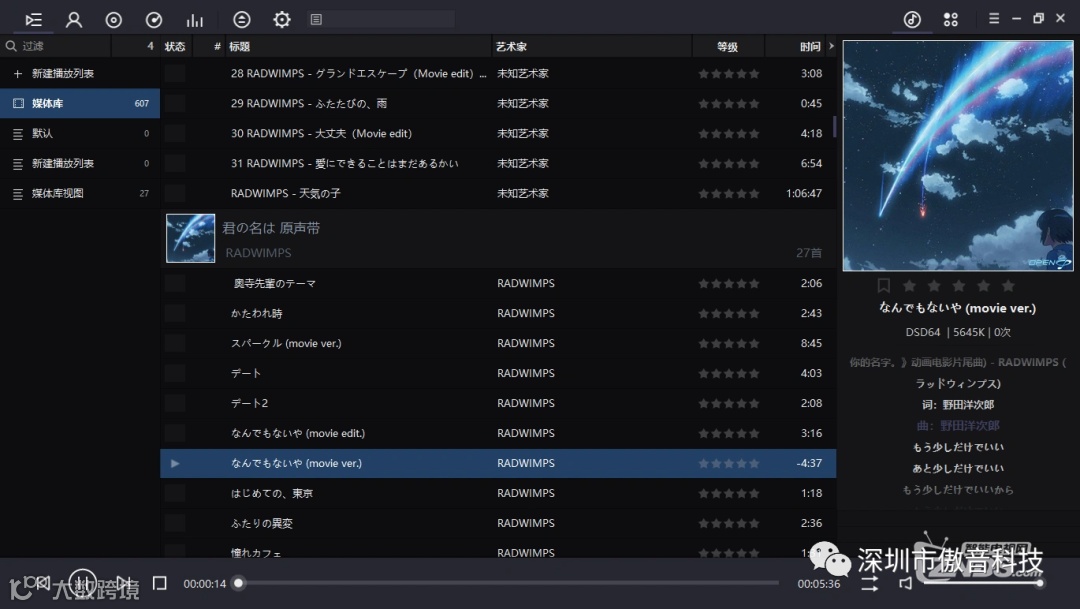
Task: Click the clock-dial icon in top toolbar
Action: [154, 19]
